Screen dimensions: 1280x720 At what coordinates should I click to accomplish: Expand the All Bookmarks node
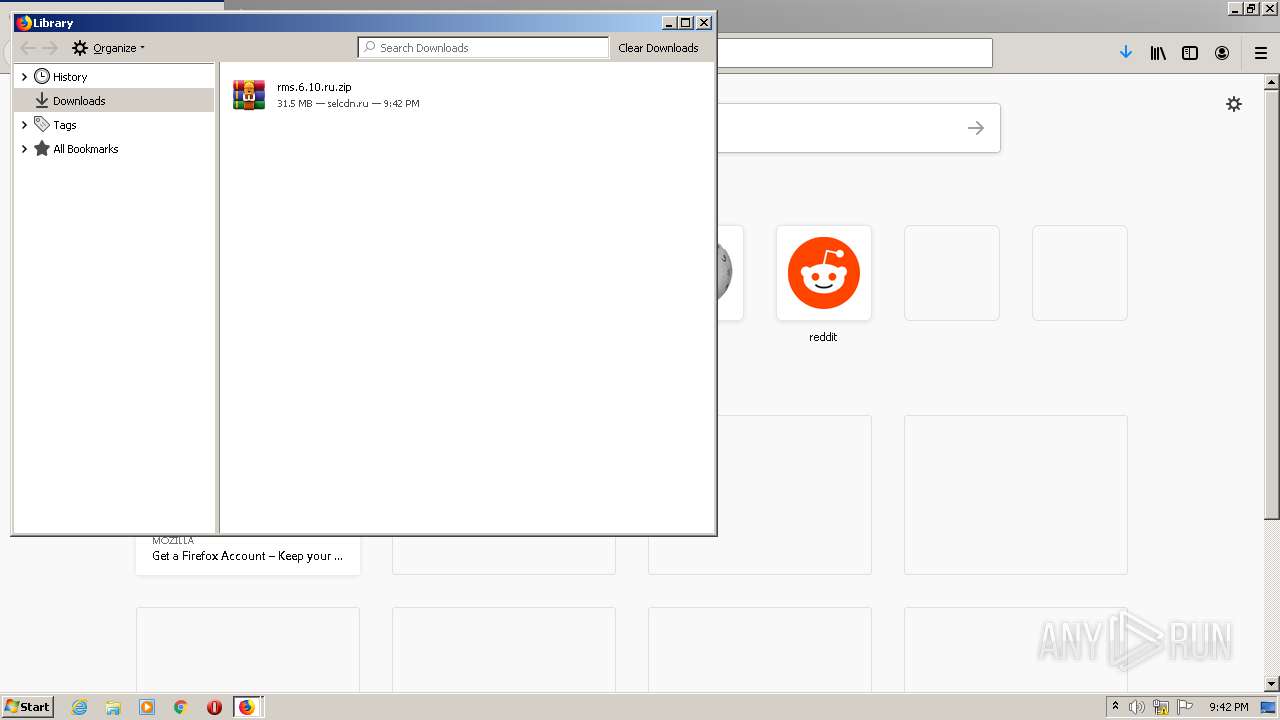click(x=24, y=149)
